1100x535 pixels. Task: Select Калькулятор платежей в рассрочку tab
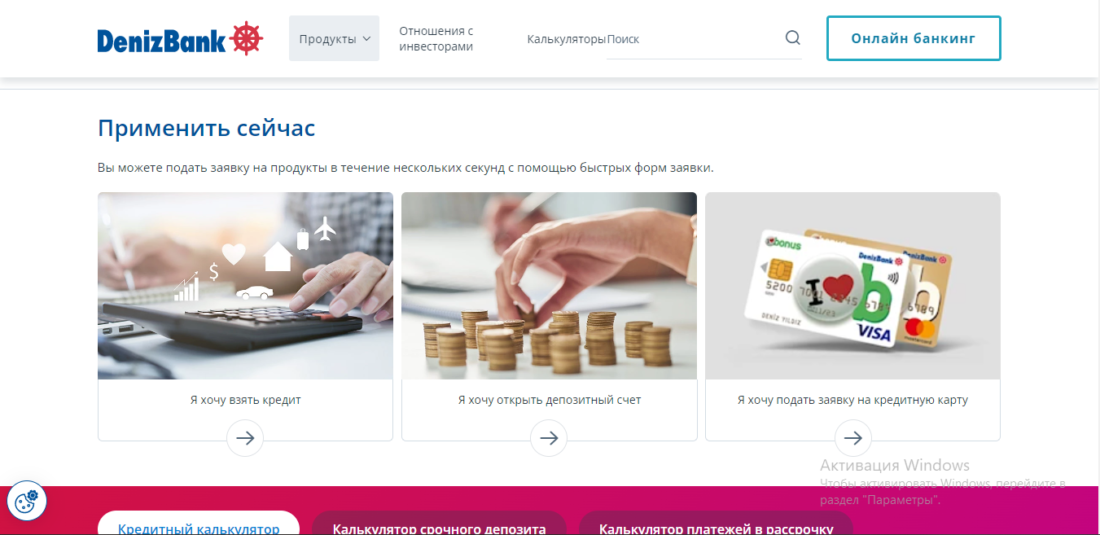pyautogui.click(x=716, y=523)
